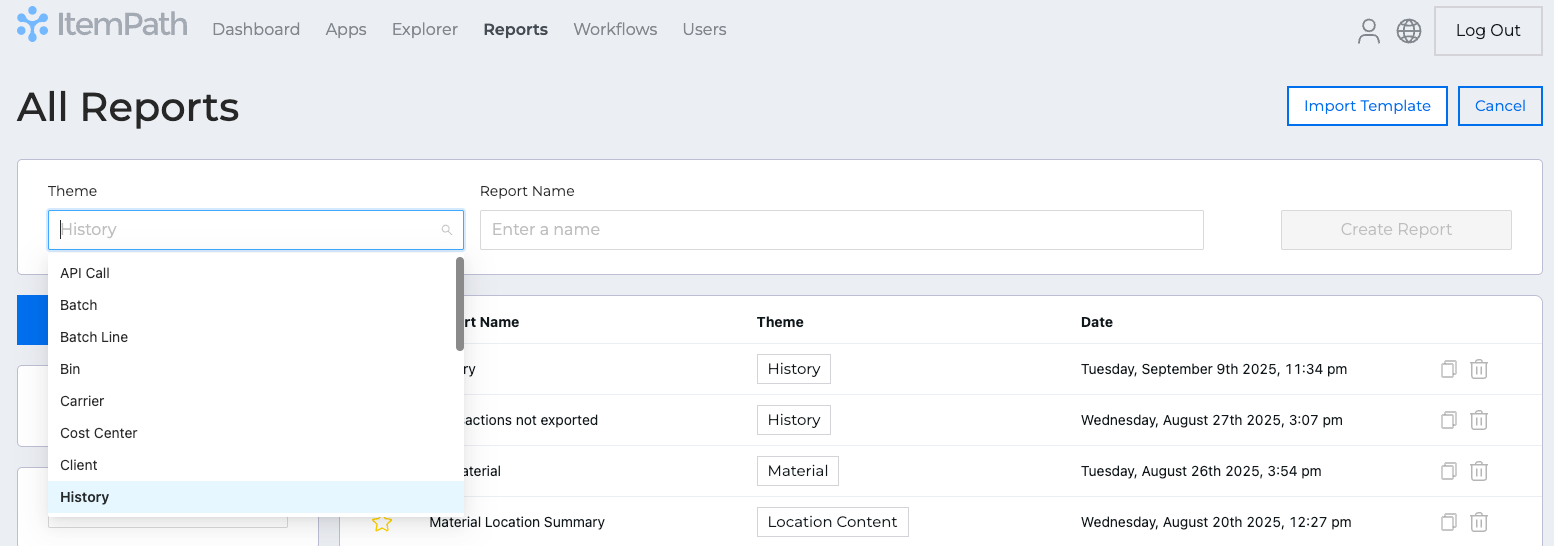Pick Cost Center in theme list
The height and width of the screenshot is (546, 1554).
click(99, 433)
